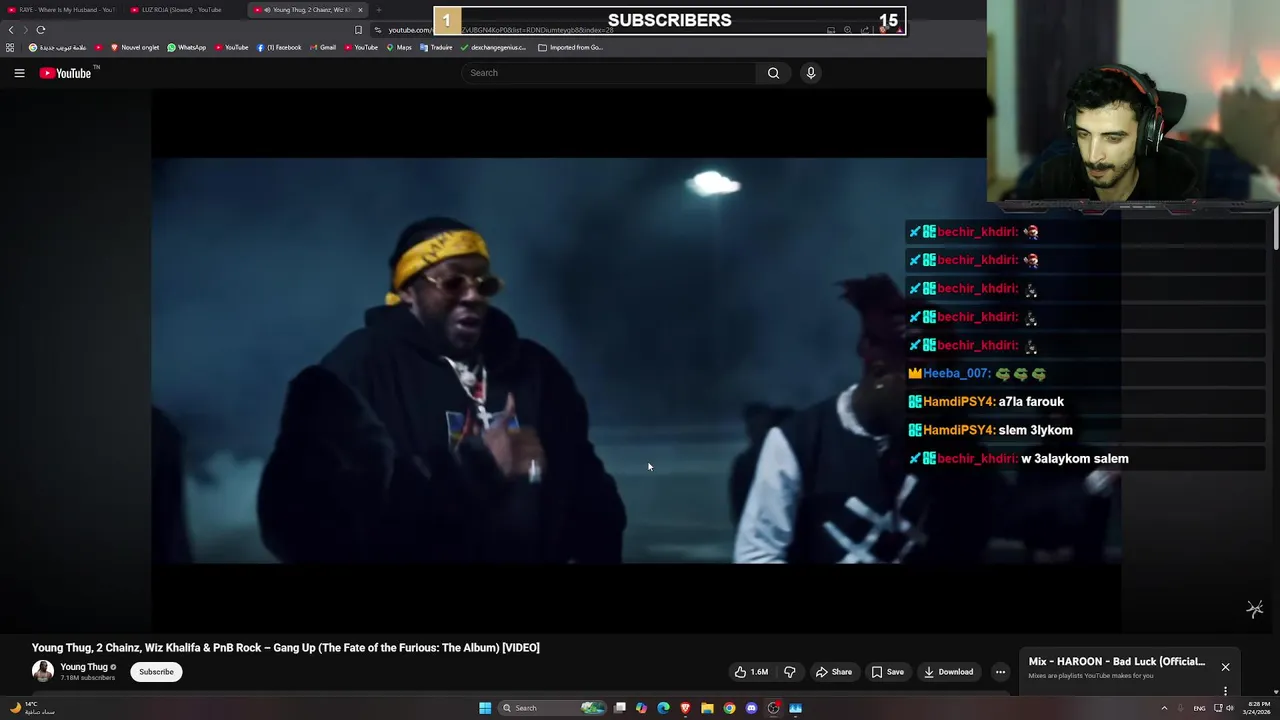
Task: Switch the ENG input language indicator
Action: pyautogui.click(x=1199, y=708)
